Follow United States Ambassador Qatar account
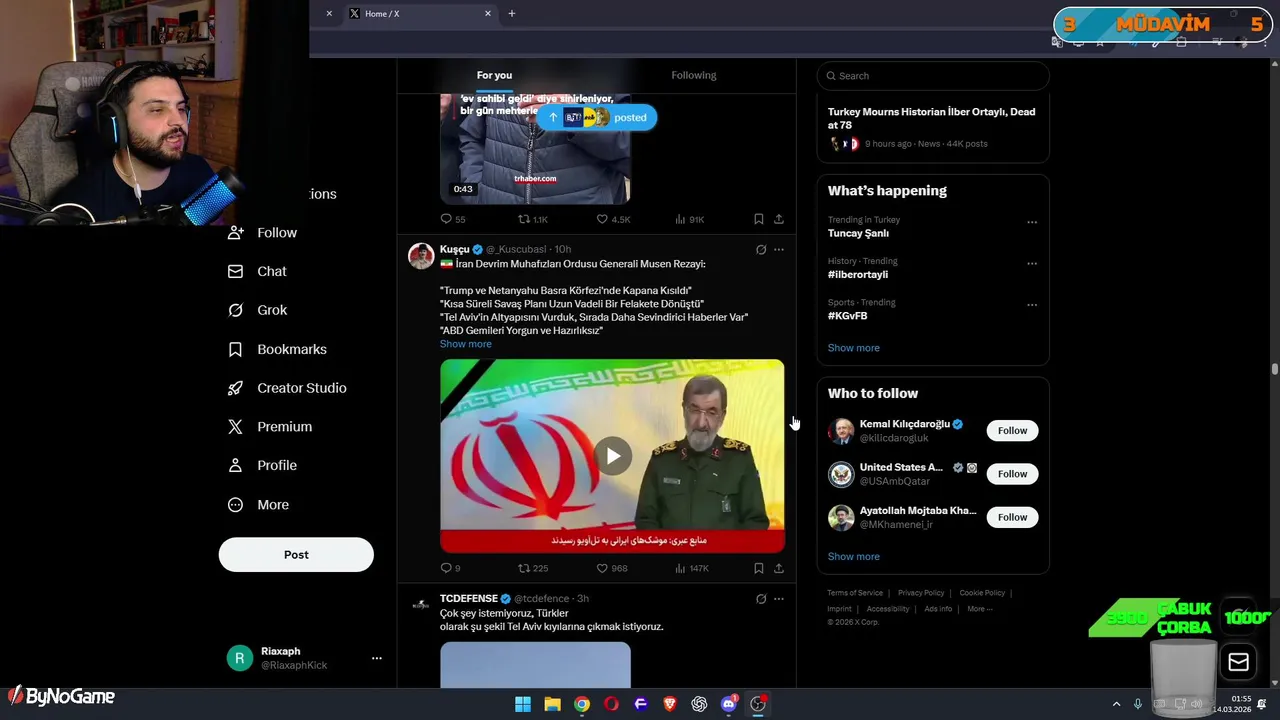 click(1012, 474)
